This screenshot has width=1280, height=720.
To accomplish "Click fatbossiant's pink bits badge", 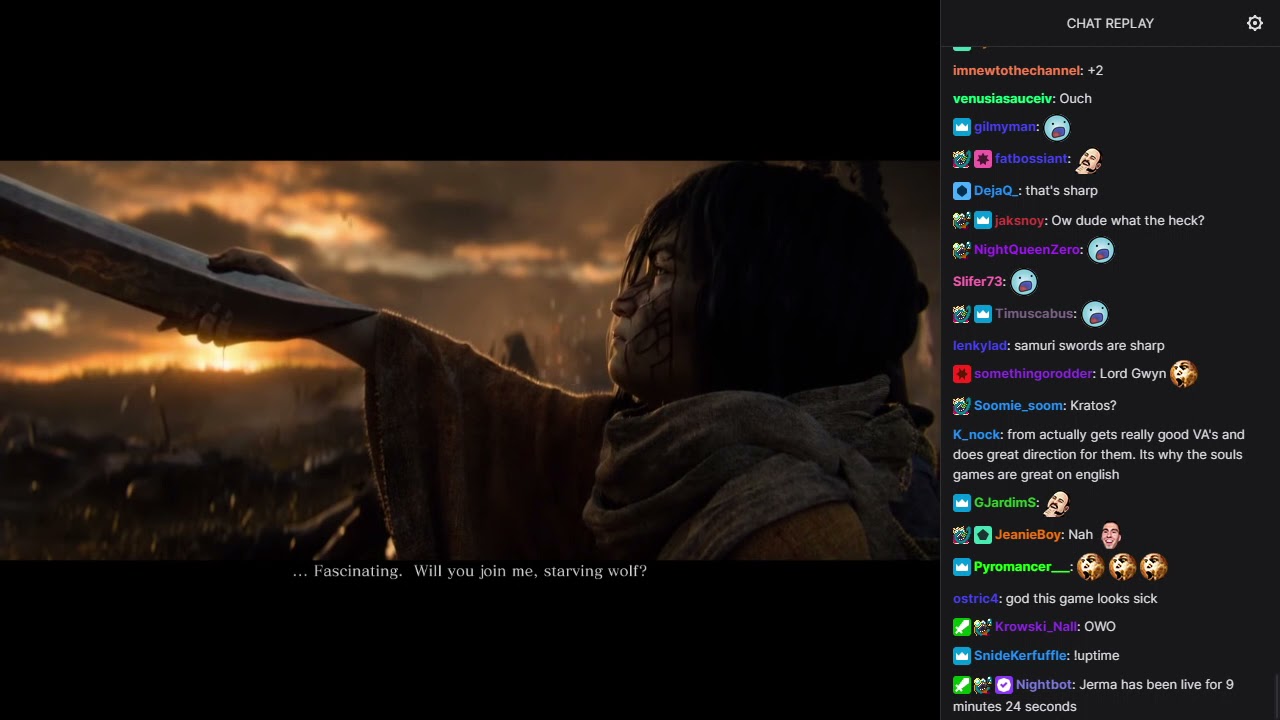I will click(x=983, y=159).
